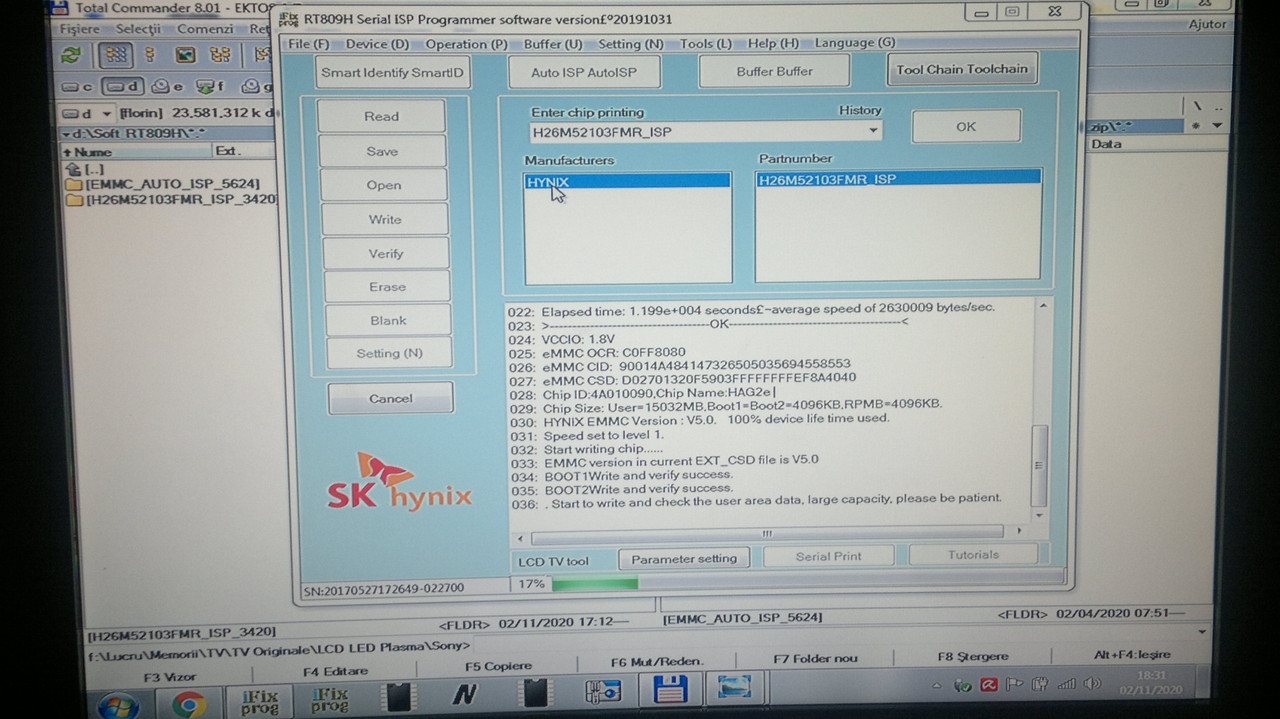Click the Tool Chain Toolchain button
The image size is (1280, 719).
tap(962, 69)
